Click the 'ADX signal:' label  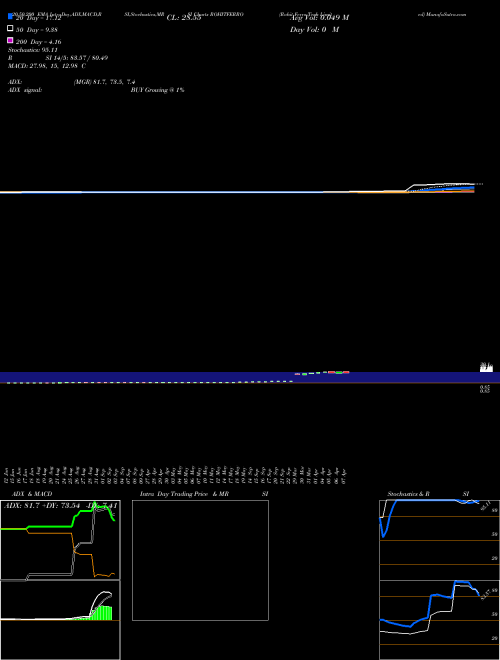25,90
